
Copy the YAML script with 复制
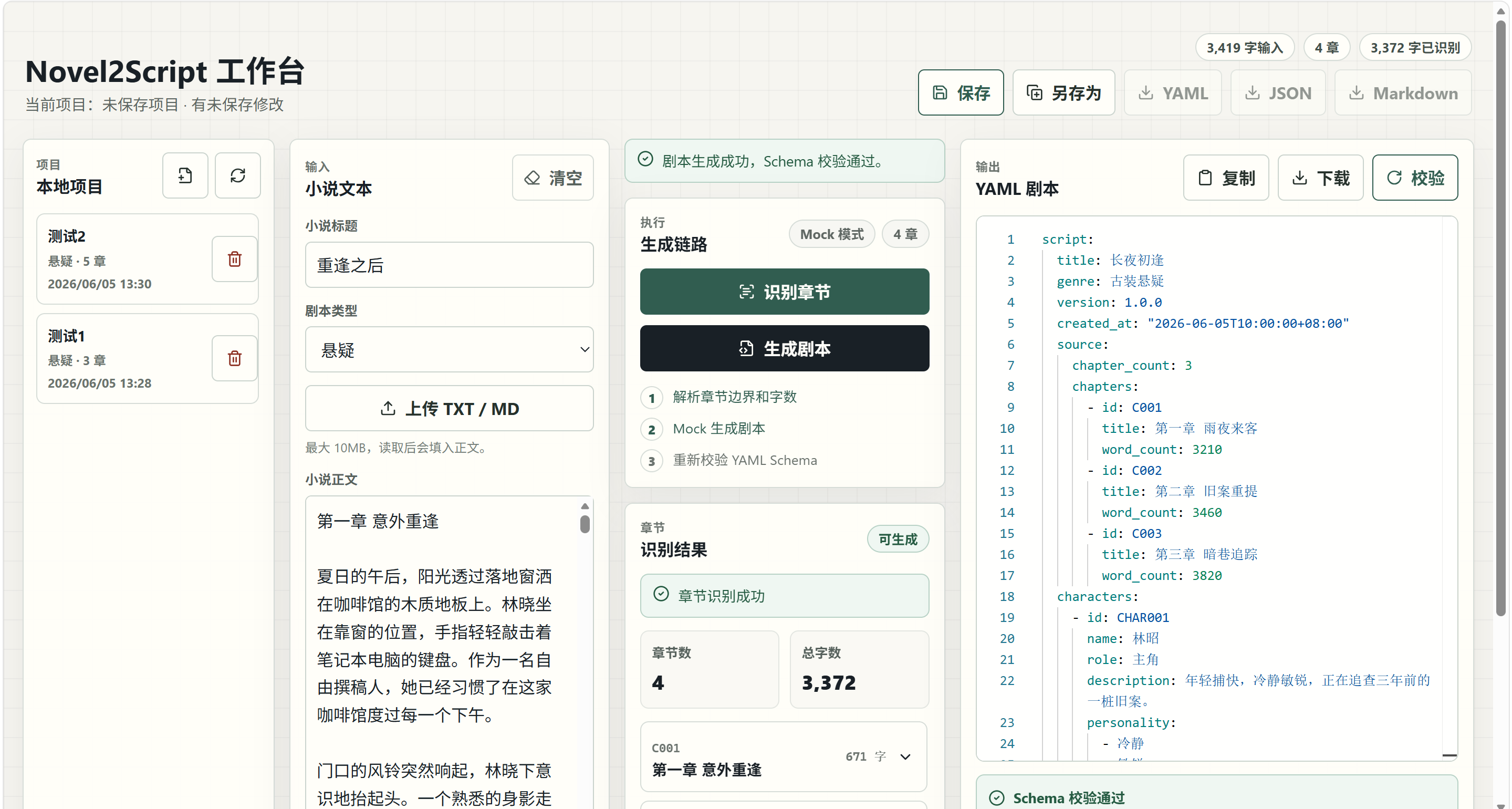1226,178
